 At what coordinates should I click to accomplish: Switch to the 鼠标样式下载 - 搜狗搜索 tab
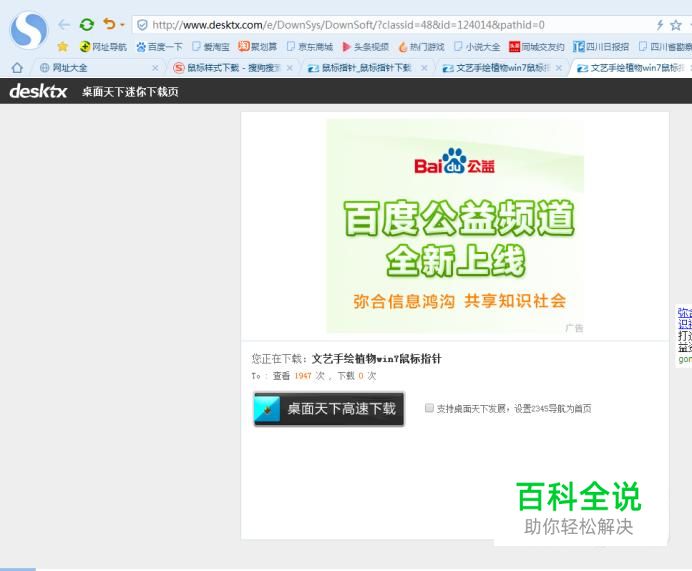tap(233, 68)
